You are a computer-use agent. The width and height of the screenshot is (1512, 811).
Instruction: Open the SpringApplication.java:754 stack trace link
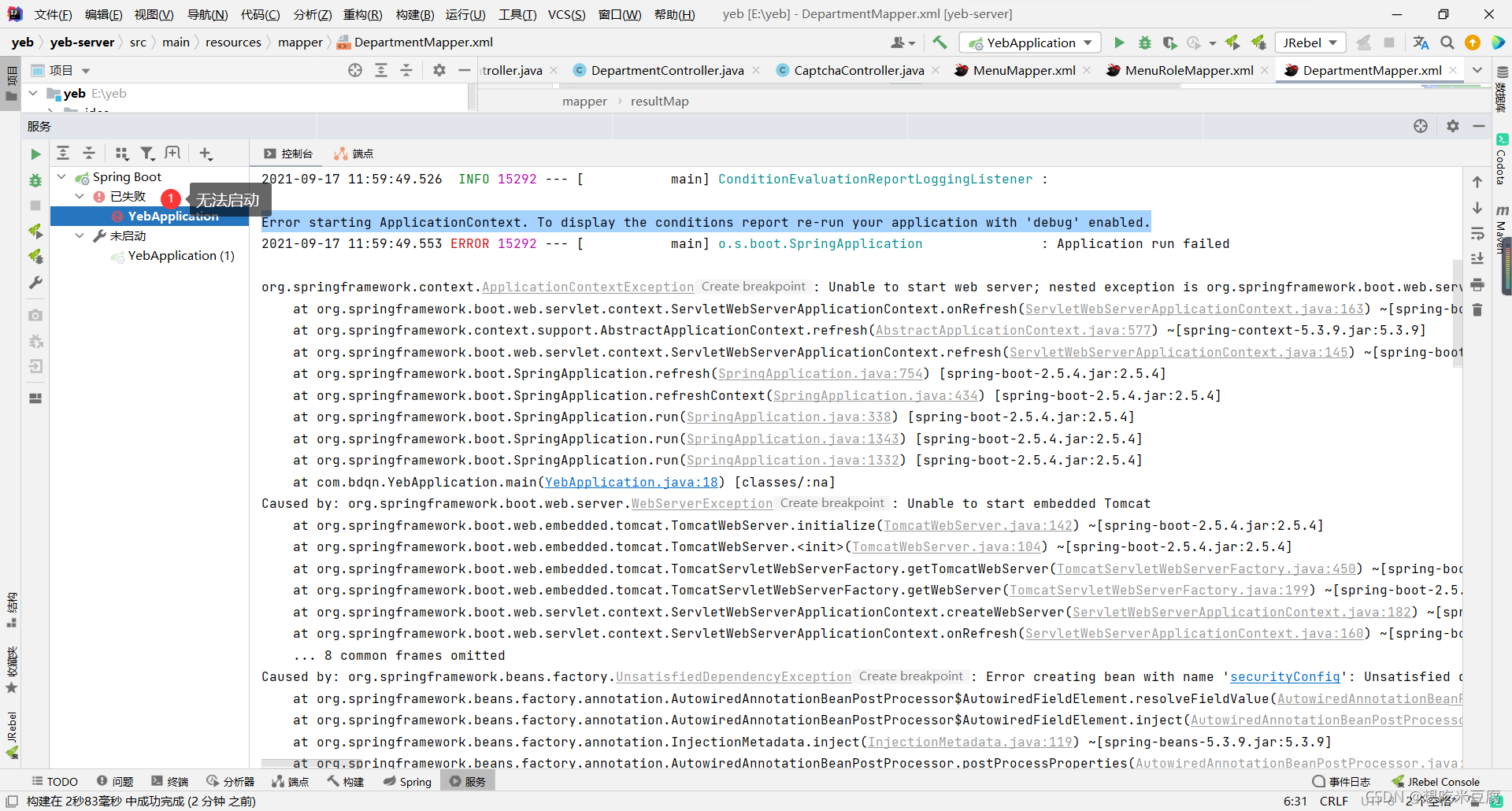[x=821, y=374]
